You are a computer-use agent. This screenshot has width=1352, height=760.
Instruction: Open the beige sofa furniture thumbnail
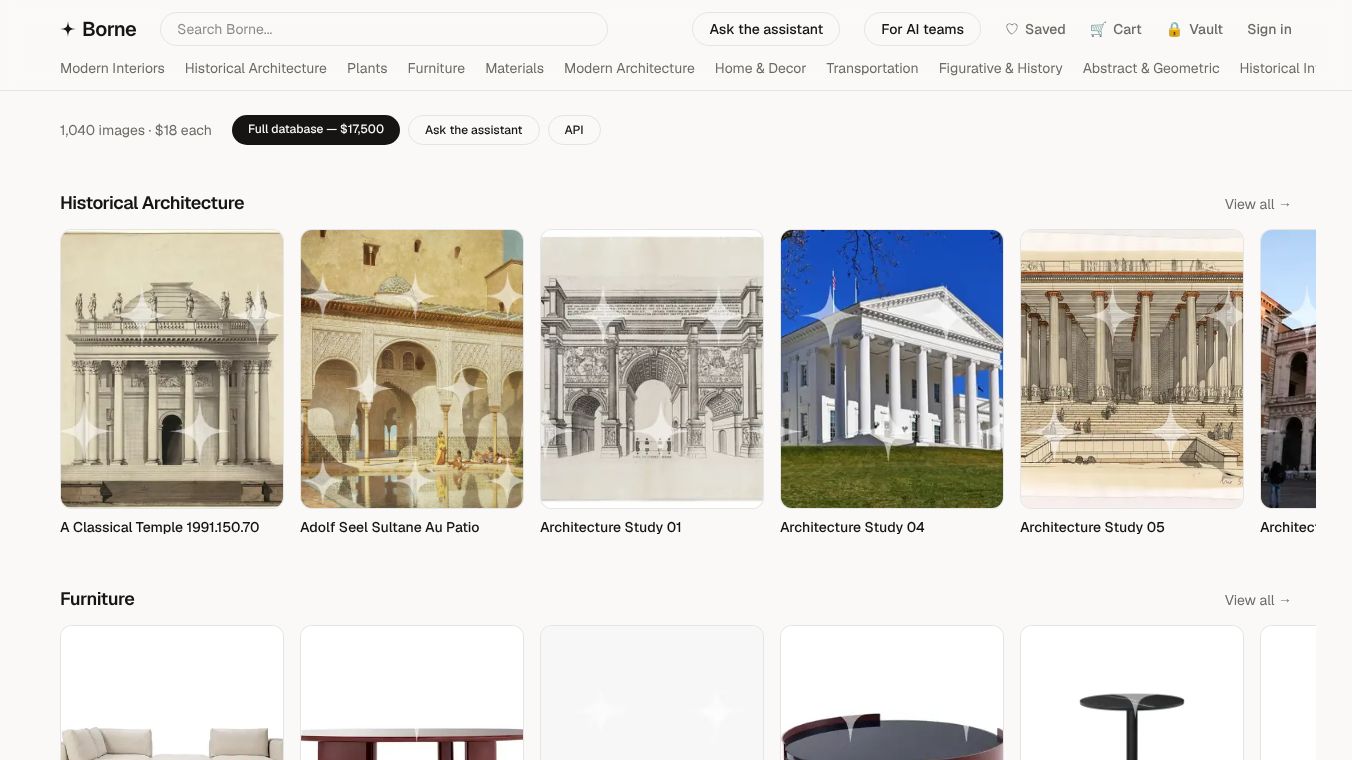(x=172, y=693)
